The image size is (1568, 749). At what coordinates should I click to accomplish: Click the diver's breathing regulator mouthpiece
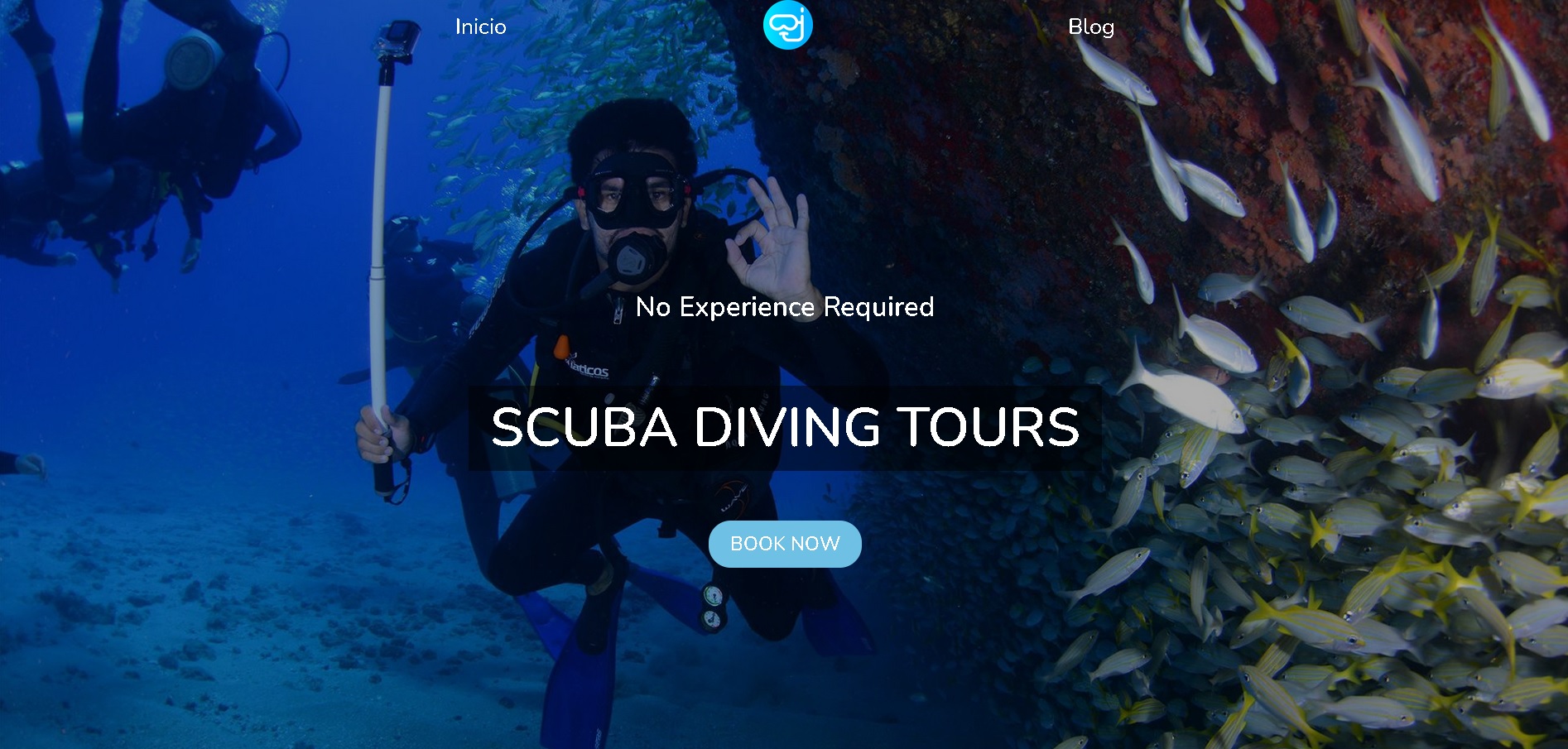(633, 256)
